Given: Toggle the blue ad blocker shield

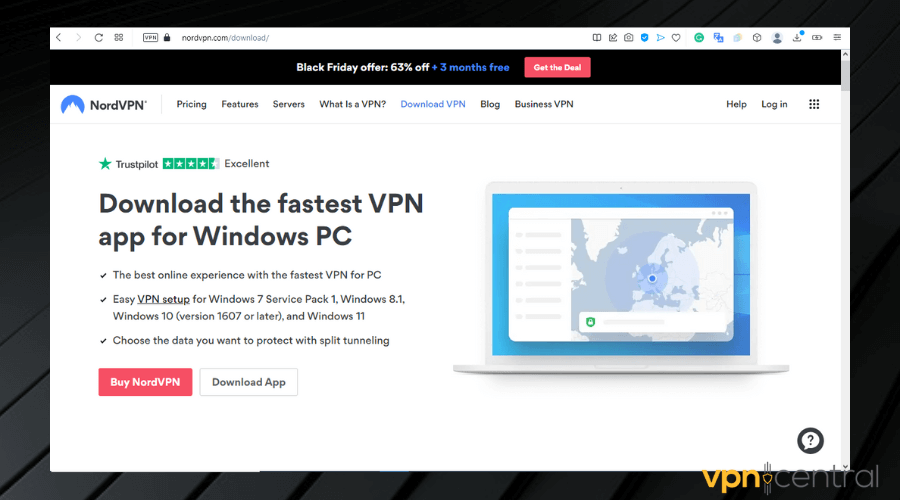Looking at the screenshot, I should point(645,38).
